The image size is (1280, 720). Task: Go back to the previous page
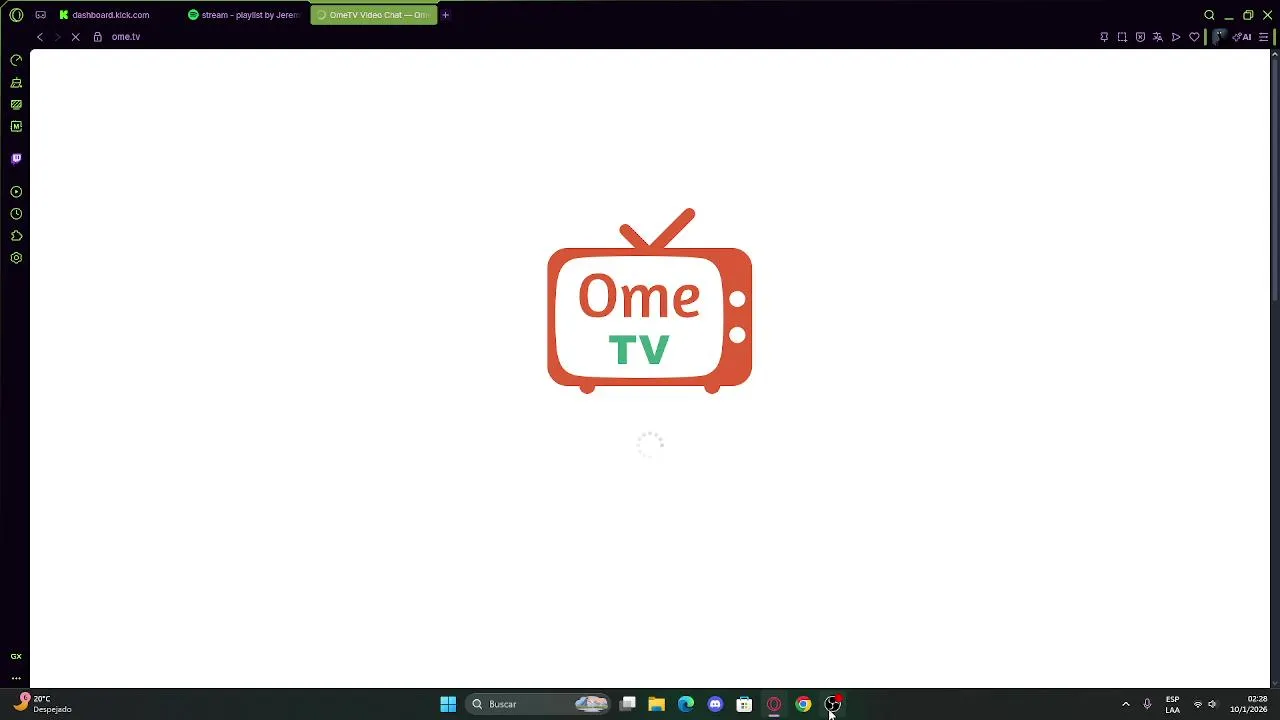tap(40, 37)
